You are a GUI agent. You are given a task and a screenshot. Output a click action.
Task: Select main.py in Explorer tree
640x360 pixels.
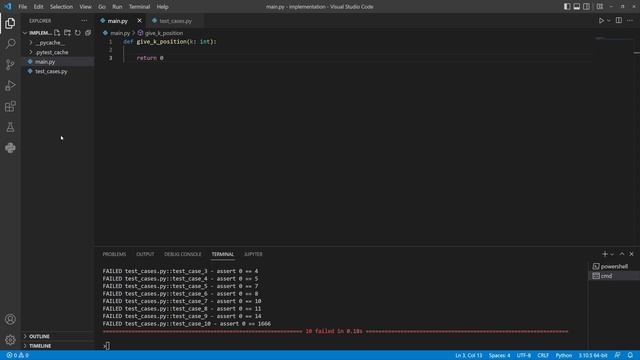pyautogui.click(x=58, y=62)
